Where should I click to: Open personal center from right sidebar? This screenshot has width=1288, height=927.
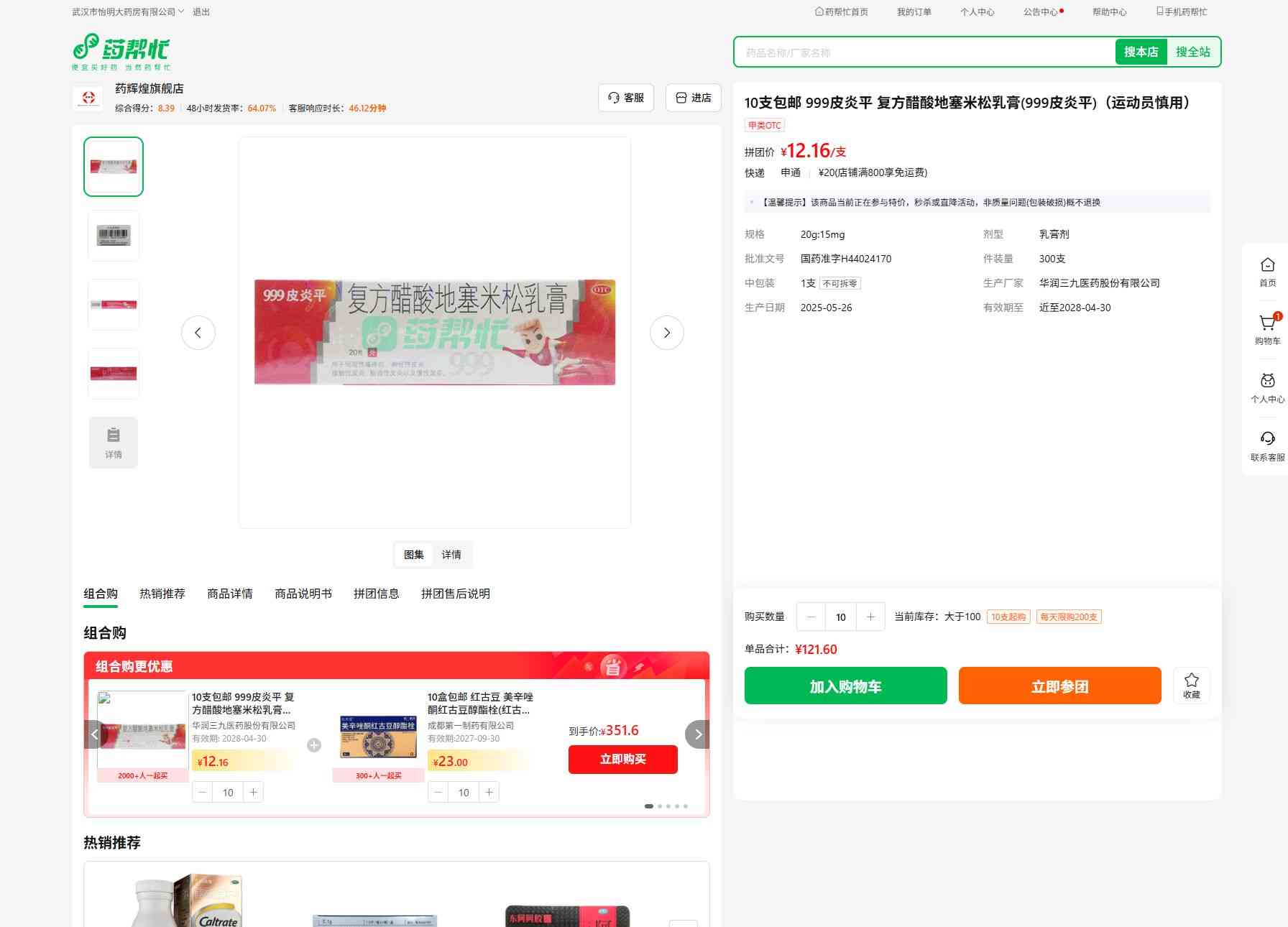coord(1267,382)
